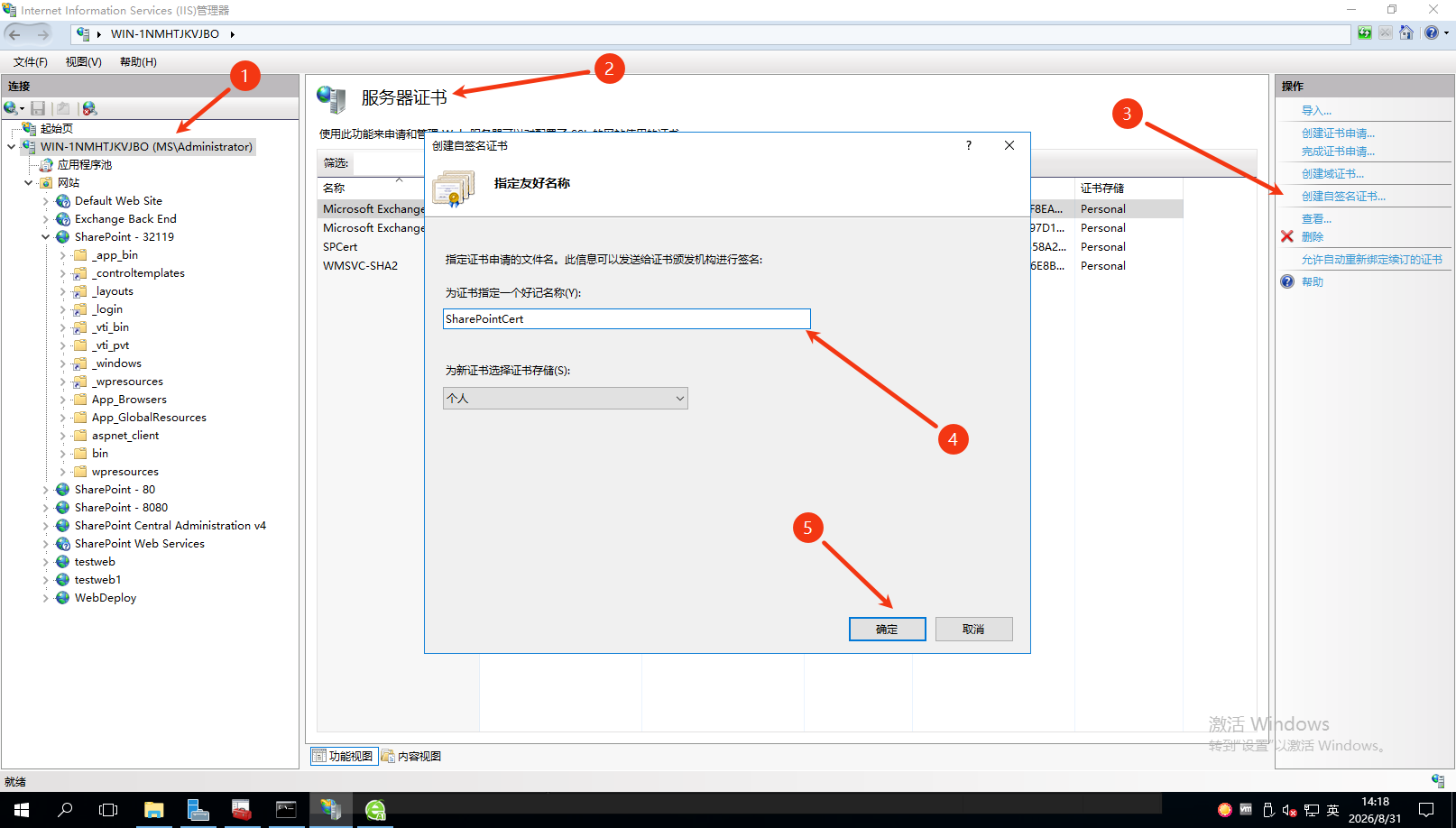
Task: Collapse the WIN-1NMHTJKVJBO server node
Action: (12, 147)
